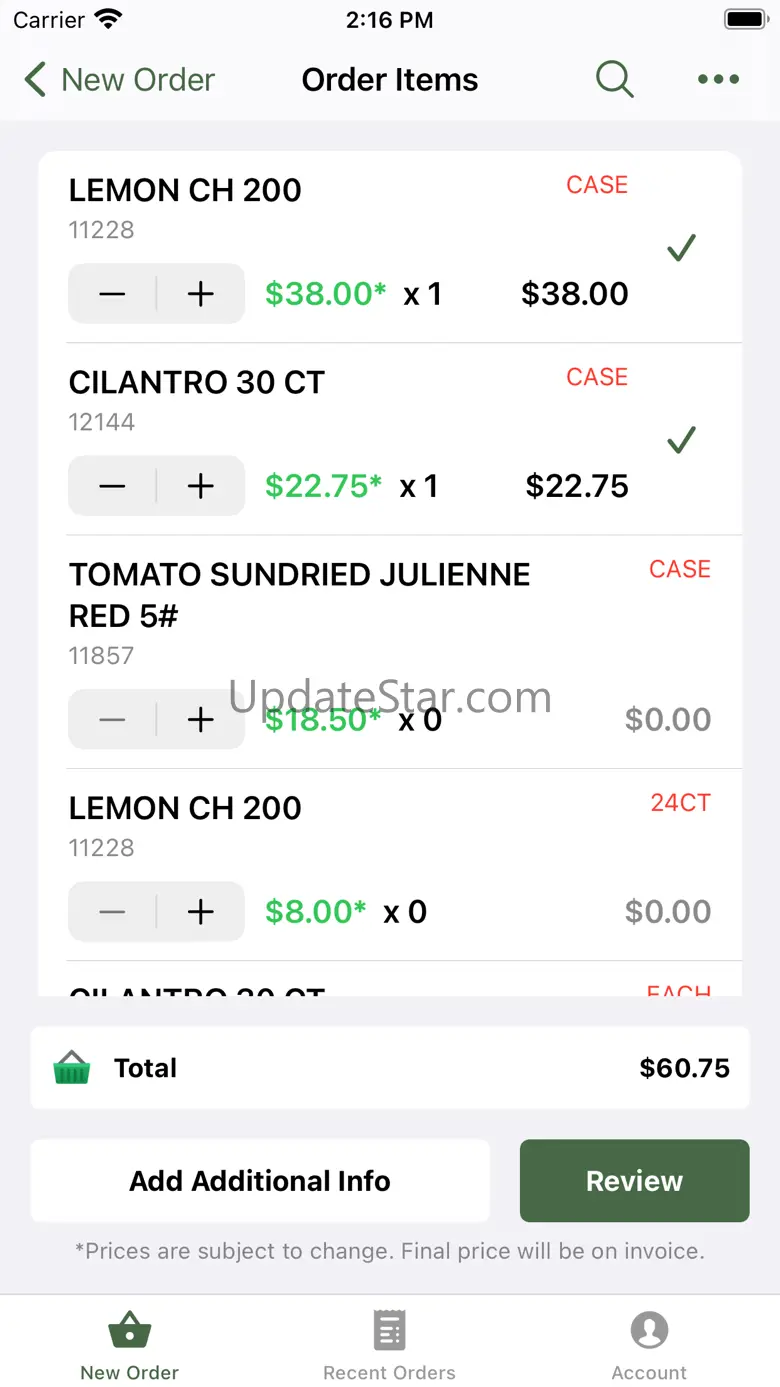
Task: Select the $38.00 lemon unit price
Action: click(x=325, y=294)
